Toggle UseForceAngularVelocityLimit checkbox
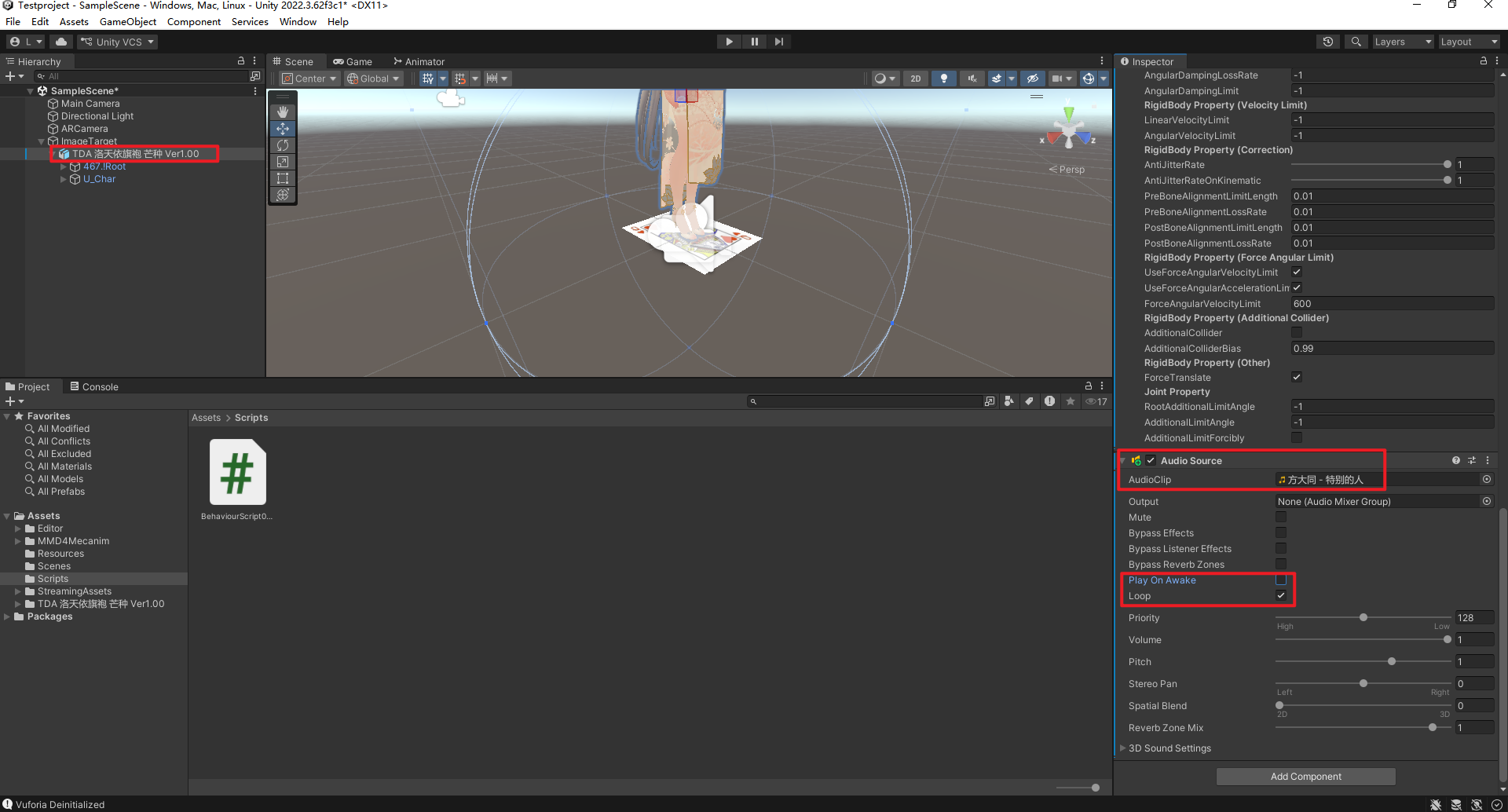Screen dimensions: 1508x812 click(1297, 272)
